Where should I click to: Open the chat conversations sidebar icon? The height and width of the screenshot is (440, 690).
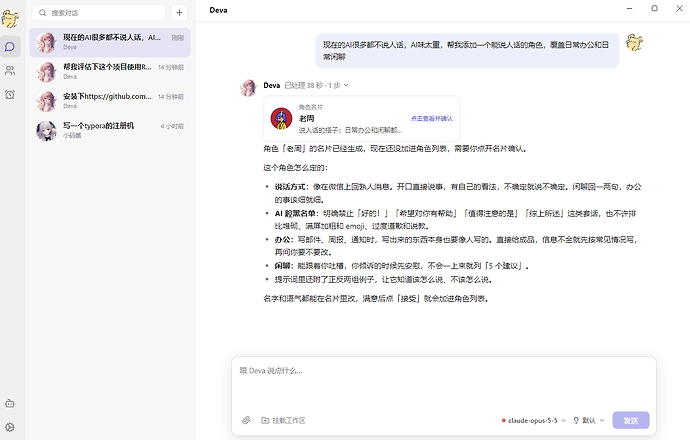click(x=10, y=47)
